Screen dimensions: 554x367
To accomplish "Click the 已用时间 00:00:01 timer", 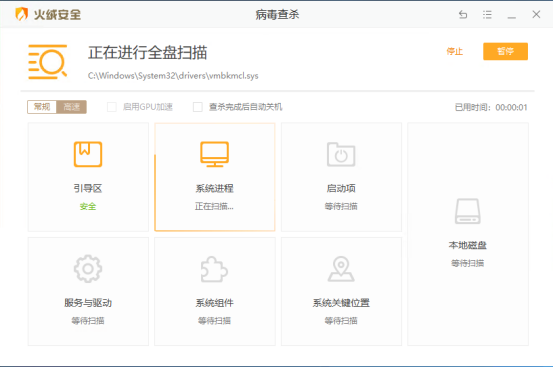I will tap(491, 107).
